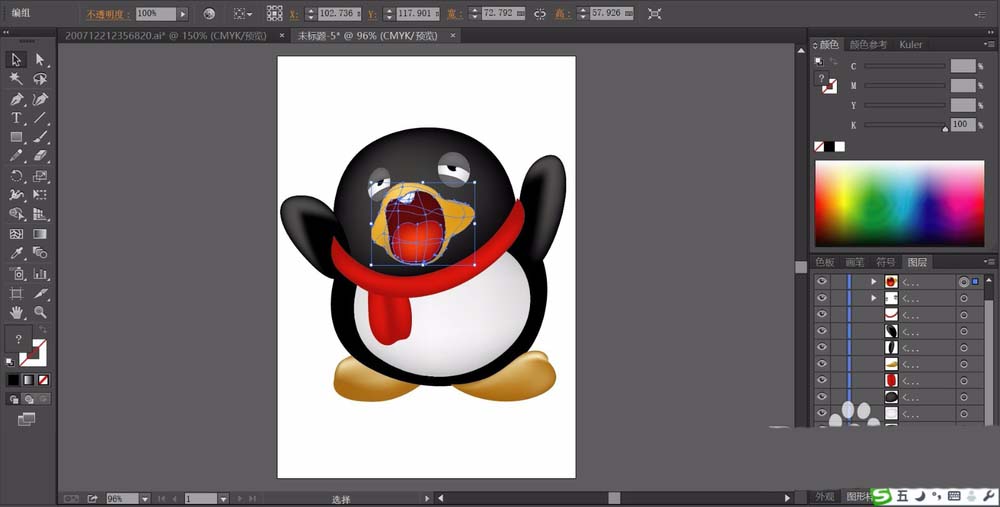Screen dimensions: 1000x507
Task: Click the target circle of the mouth layer
Action: click(964, 281)
